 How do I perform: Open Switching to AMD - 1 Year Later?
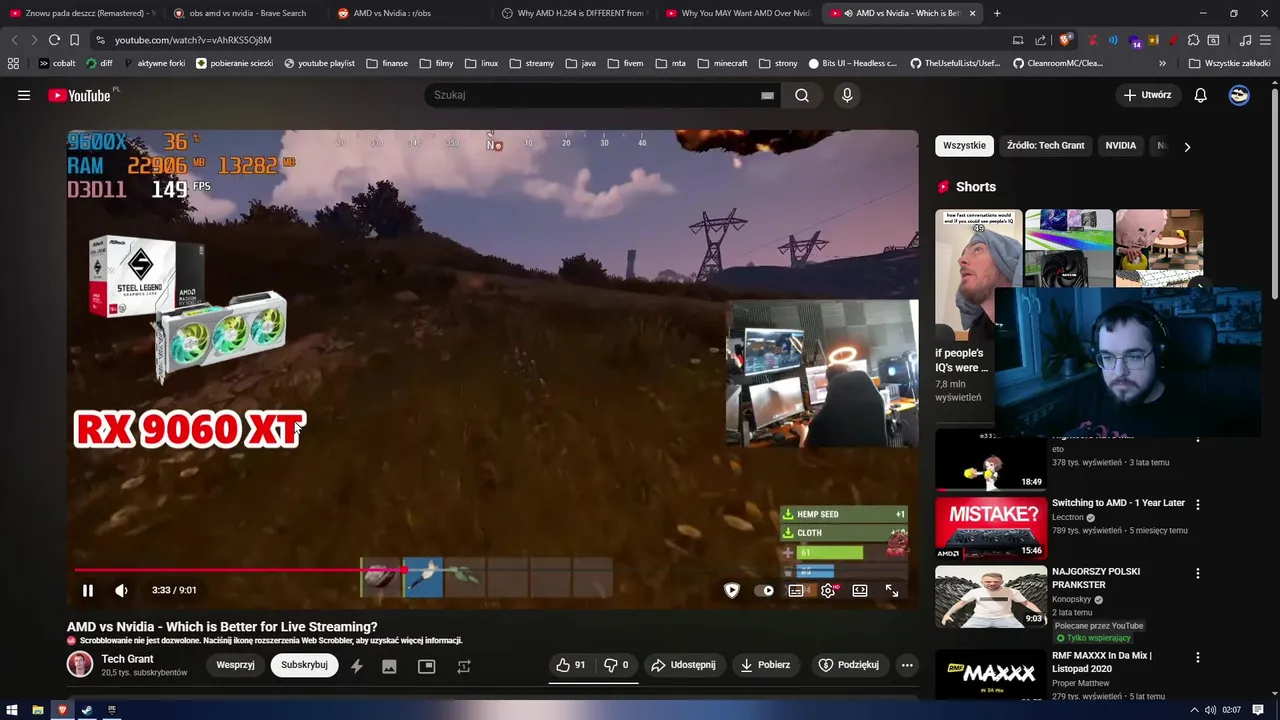click(1118, 503)
